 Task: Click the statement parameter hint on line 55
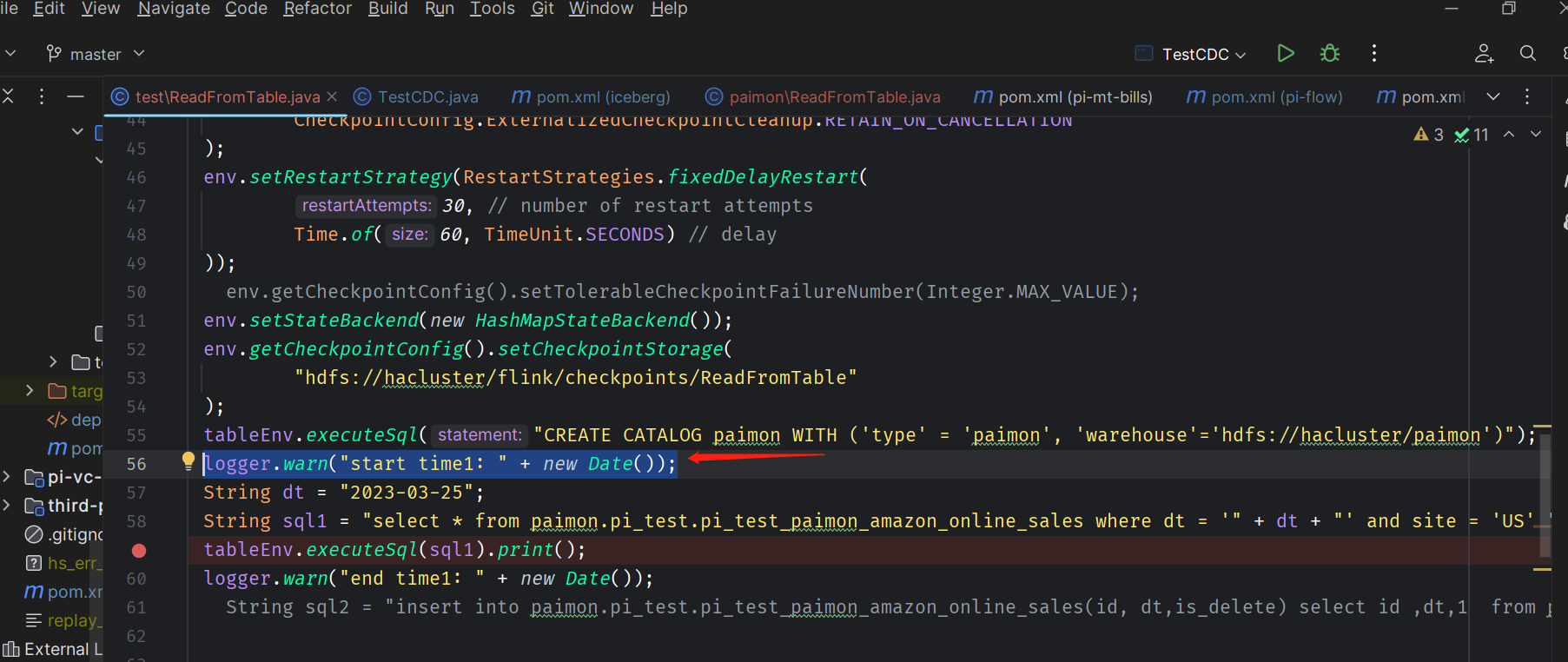(x=480, y=435)
